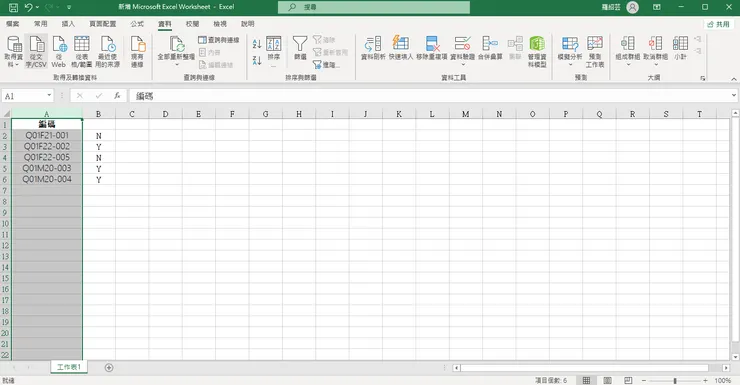Save the workbook using the floppy icon
The image size is (740, 385).
pyautogui.click(x=13, y=7)
